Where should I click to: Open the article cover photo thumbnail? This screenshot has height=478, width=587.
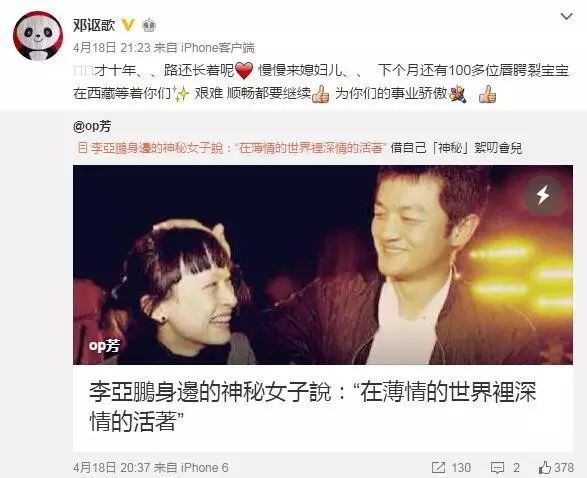coord(323,265)
